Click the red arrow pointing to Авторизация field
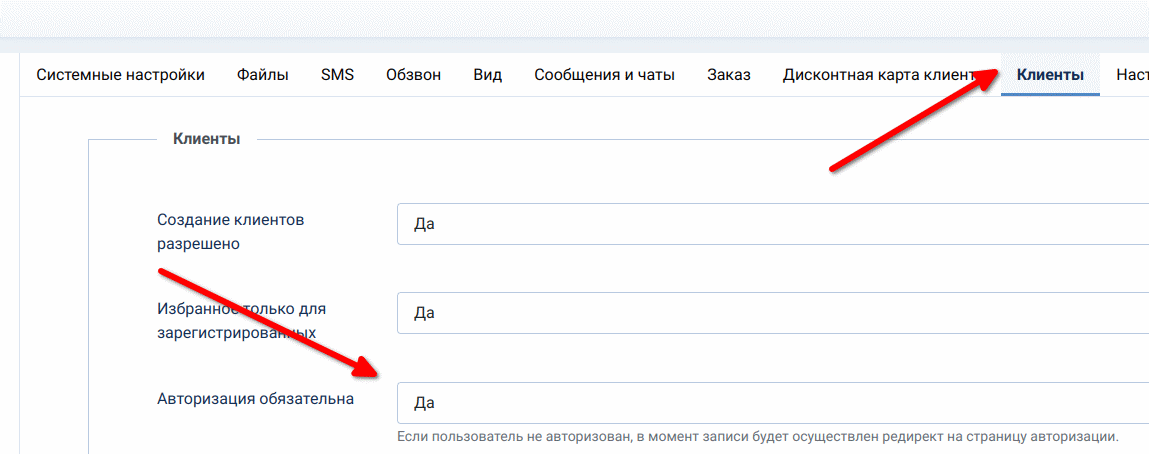The image size is (1149, 454). 270,322
